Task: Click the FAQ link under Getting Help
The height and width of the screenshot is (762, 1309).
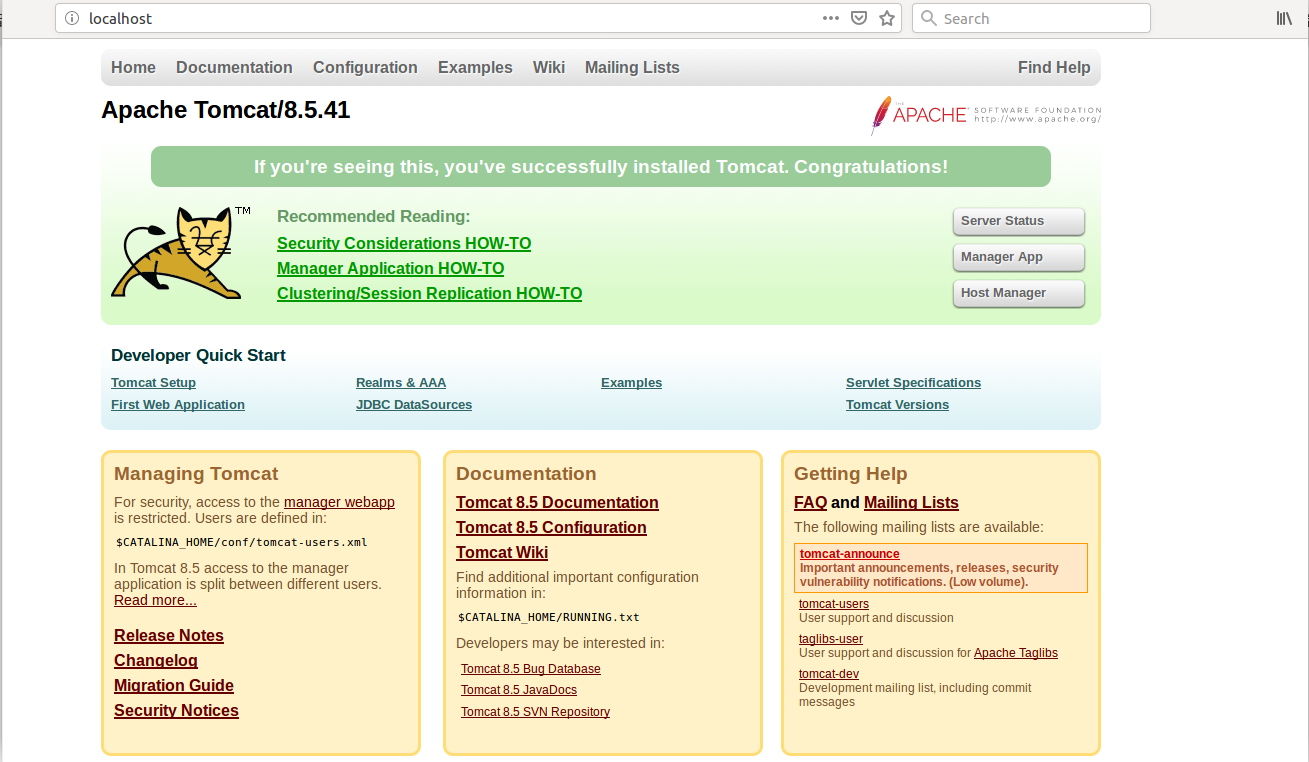Action: 810,503
